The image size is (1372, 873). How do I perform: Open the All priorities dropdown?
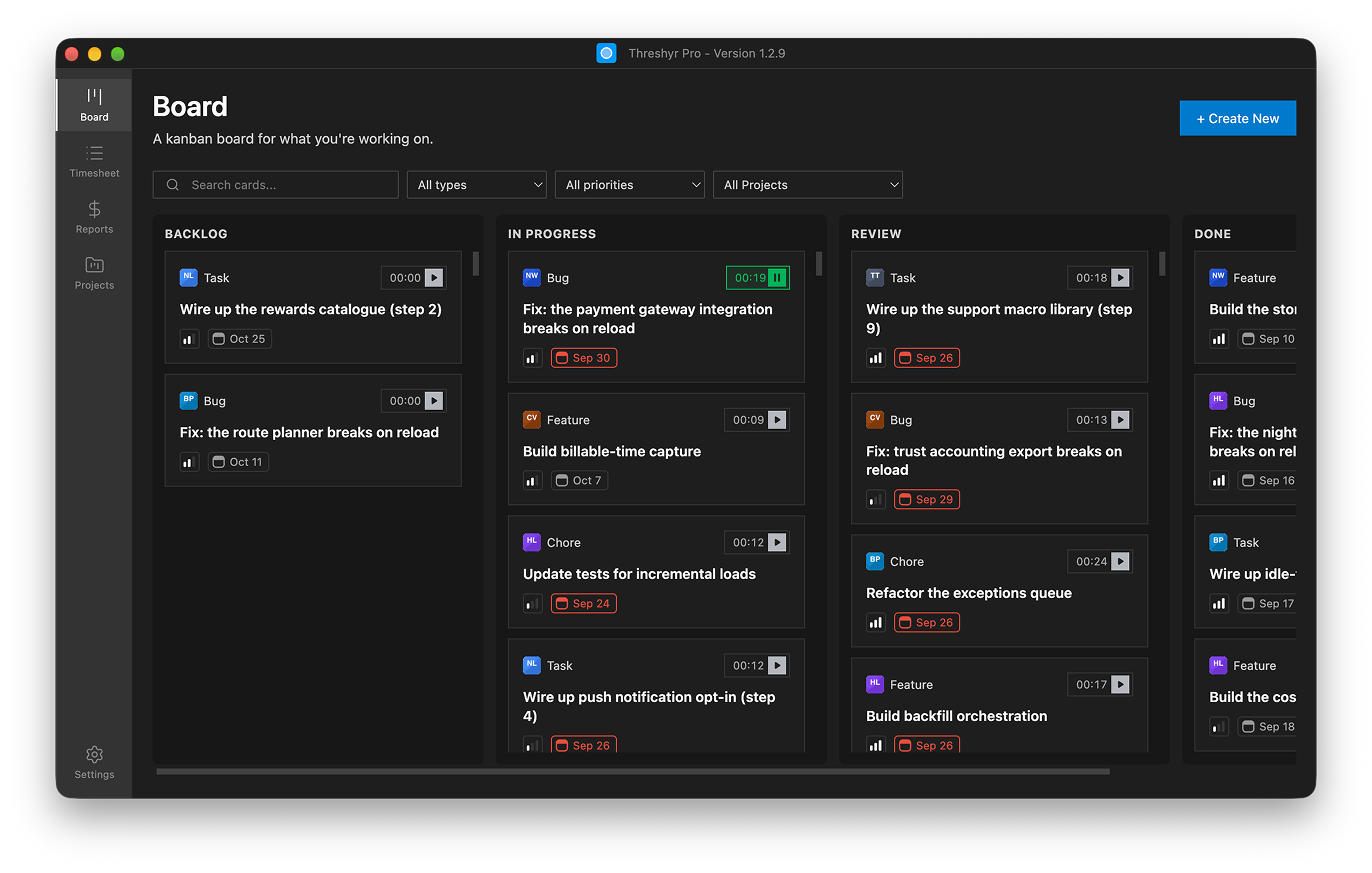pyautogui.click(x=630, y=185)
